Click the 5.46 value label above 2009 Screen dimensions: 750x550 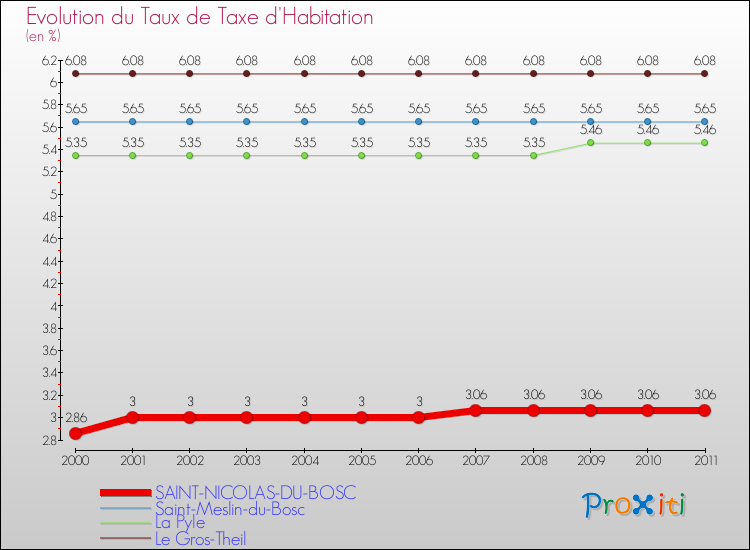point(591,130)
